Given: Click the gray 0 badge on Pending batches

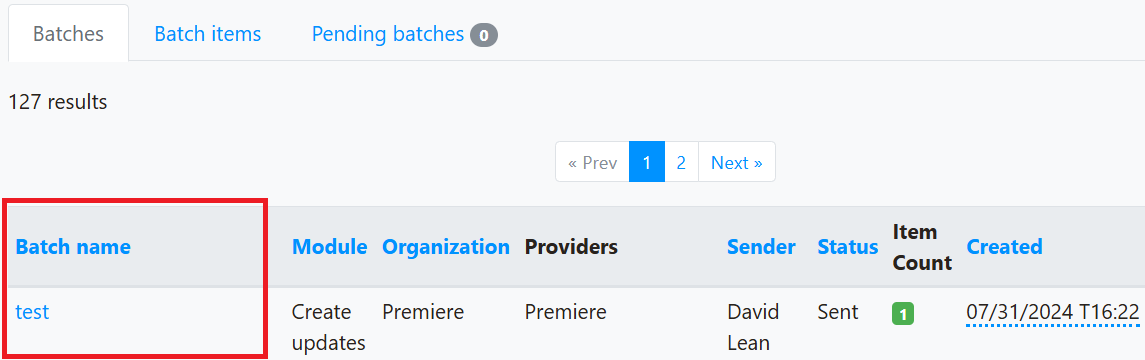Looking at the screenshot, I should point(483,35).
